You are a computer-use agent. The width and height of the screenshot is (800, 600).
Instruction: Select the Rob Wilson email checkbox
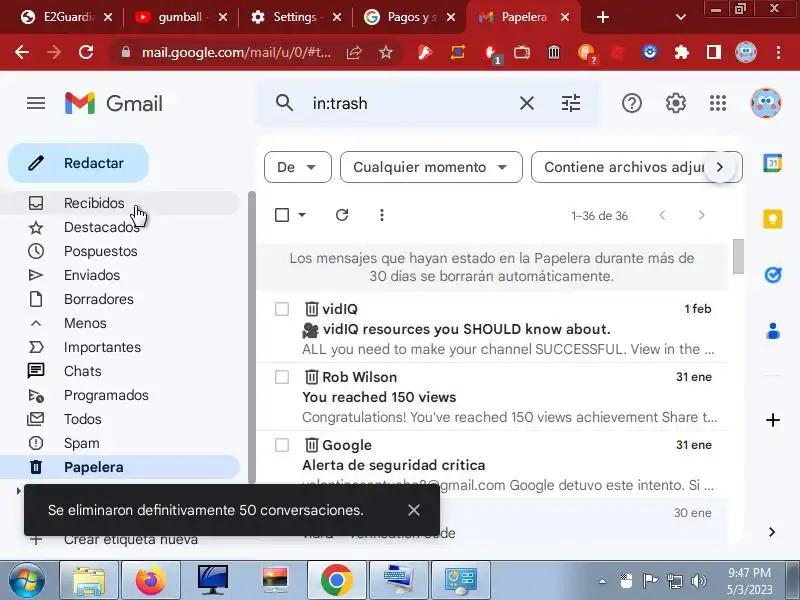point(282,377)
